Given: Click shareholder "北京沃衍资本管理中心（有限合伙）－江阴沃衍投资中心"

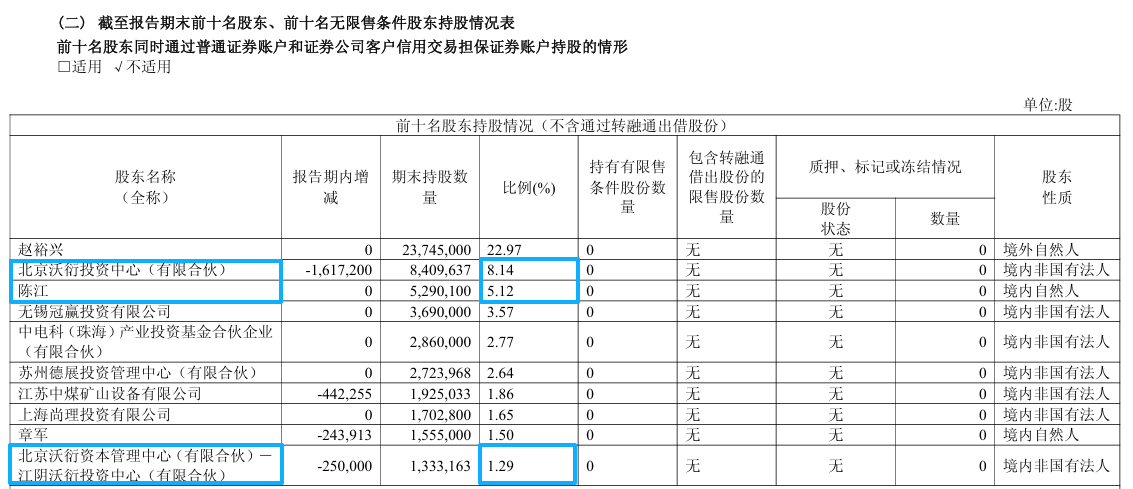Looking at the screenshot, I should 145,465.
